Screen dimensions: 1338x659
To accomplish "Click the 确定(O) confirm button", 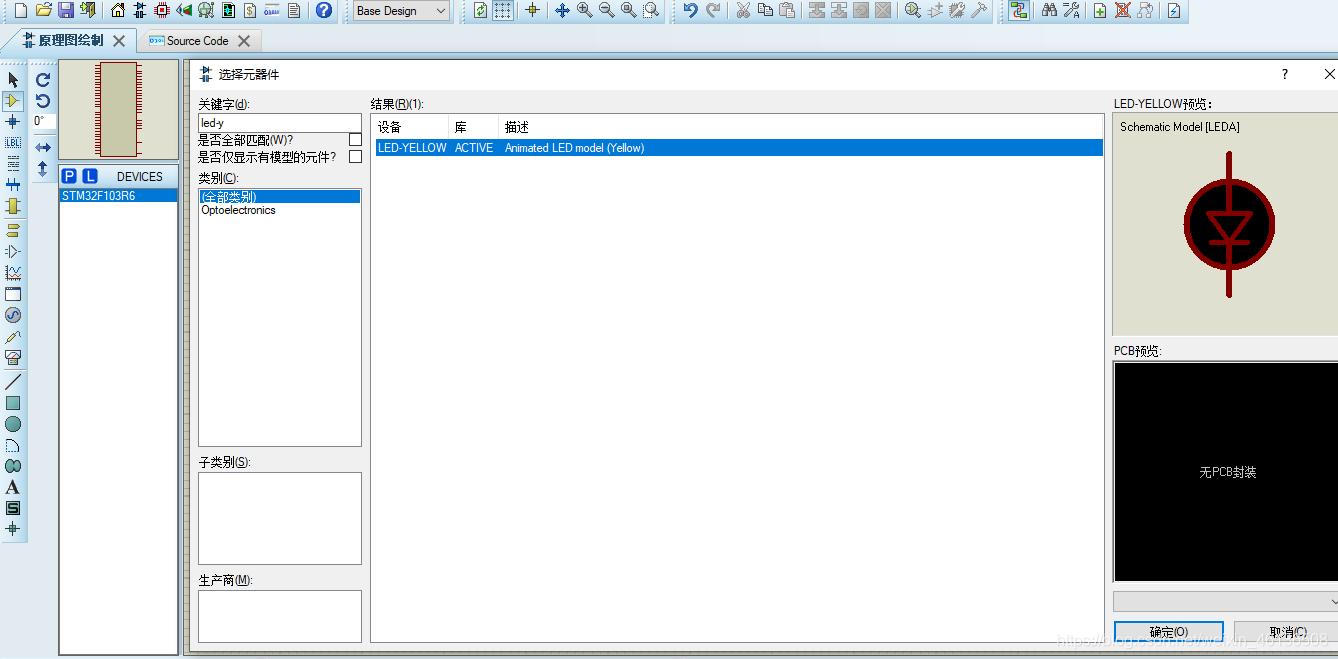I will [1168, 632].
